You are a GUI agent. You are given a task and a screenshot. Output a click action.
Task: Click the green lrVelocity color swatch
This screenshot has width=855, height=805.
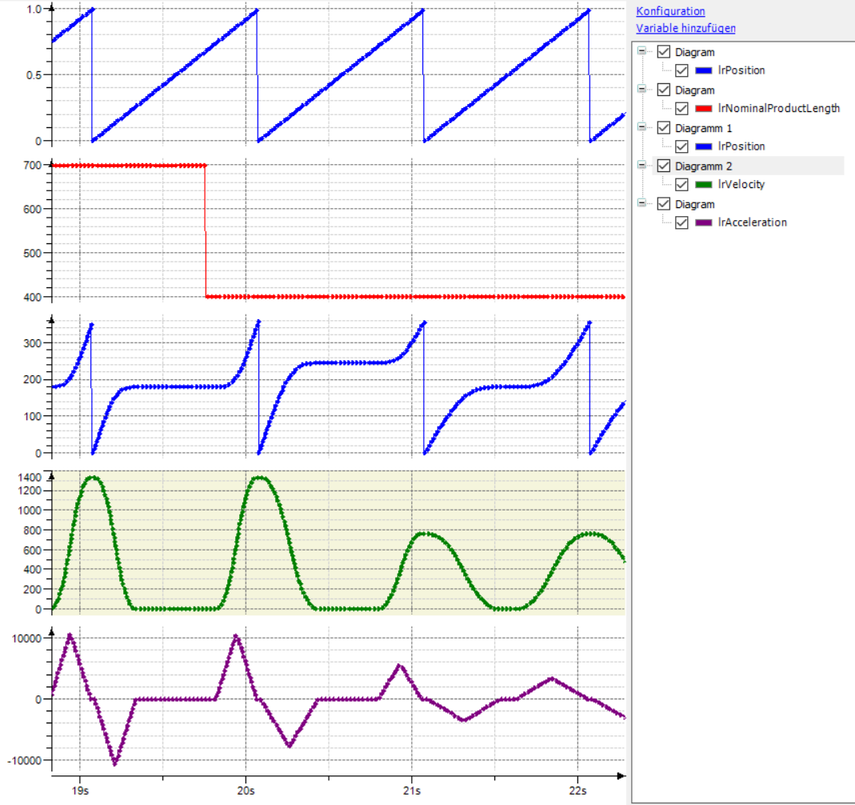tap(704, 185)
